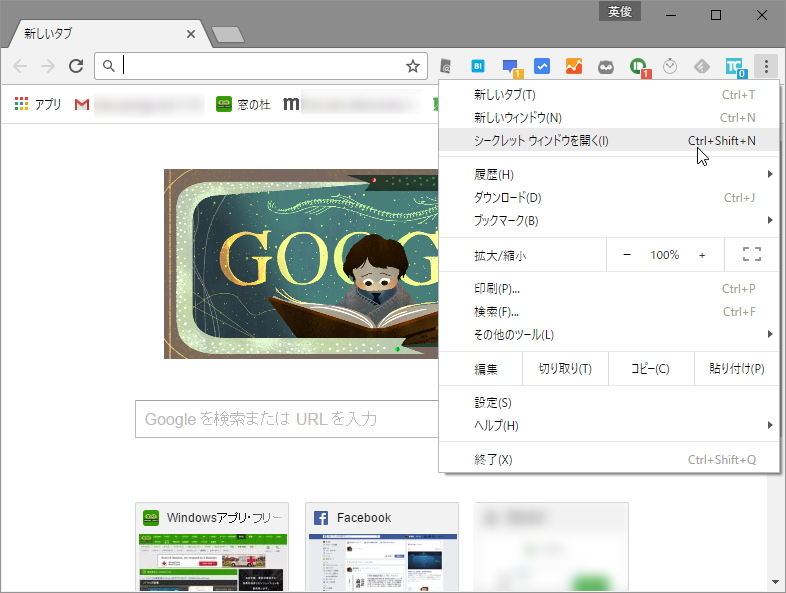
Task: Click the forward navigation arrow
Action: 48,66
